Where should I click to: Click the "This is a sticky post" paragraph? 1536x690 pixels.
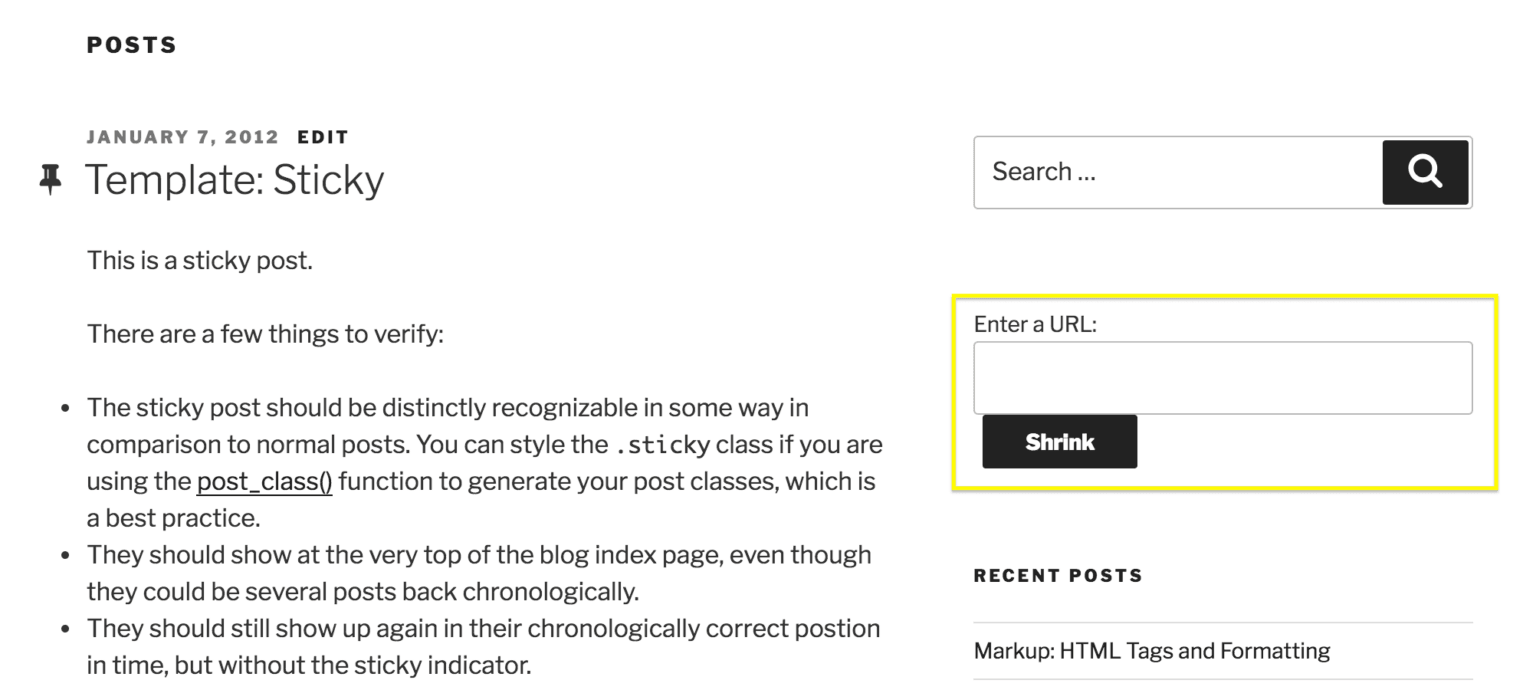(198, 260)
